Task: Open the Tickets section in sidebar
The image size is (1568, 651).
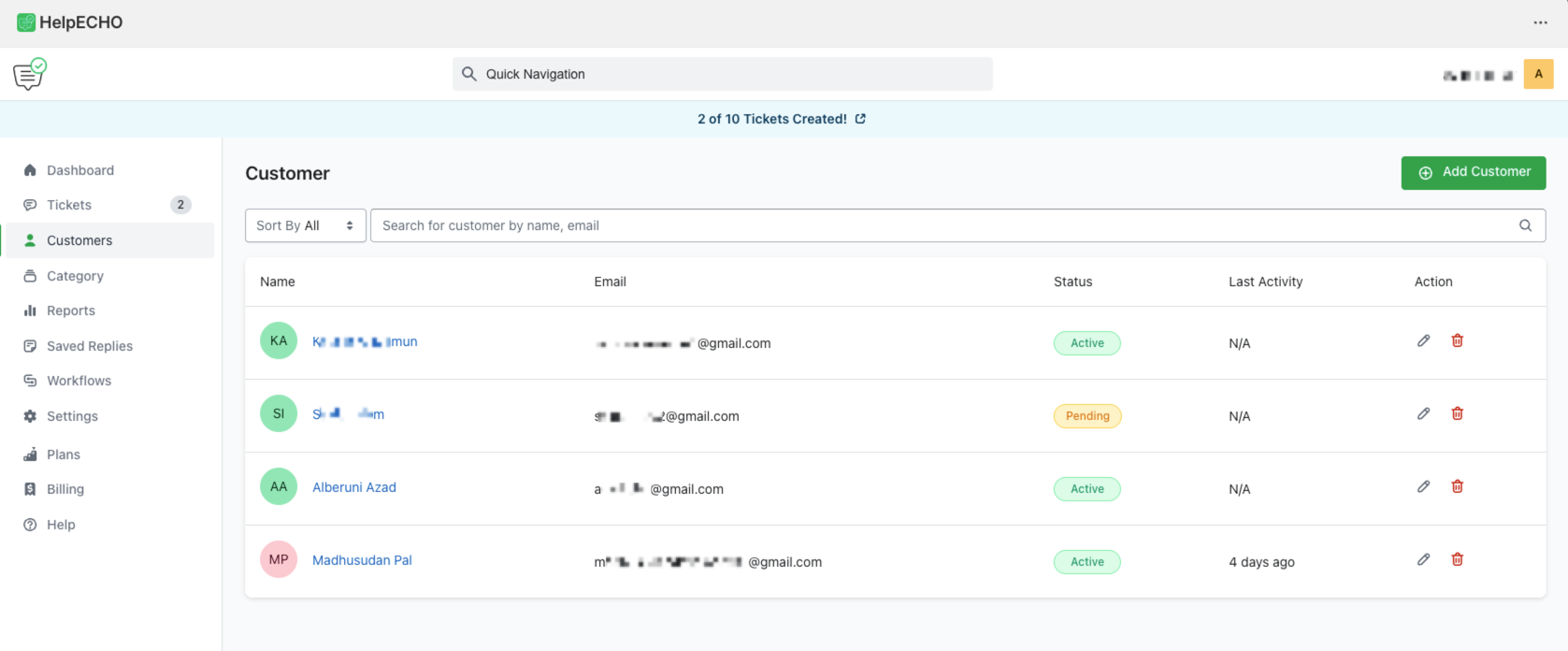Action: 69,205
